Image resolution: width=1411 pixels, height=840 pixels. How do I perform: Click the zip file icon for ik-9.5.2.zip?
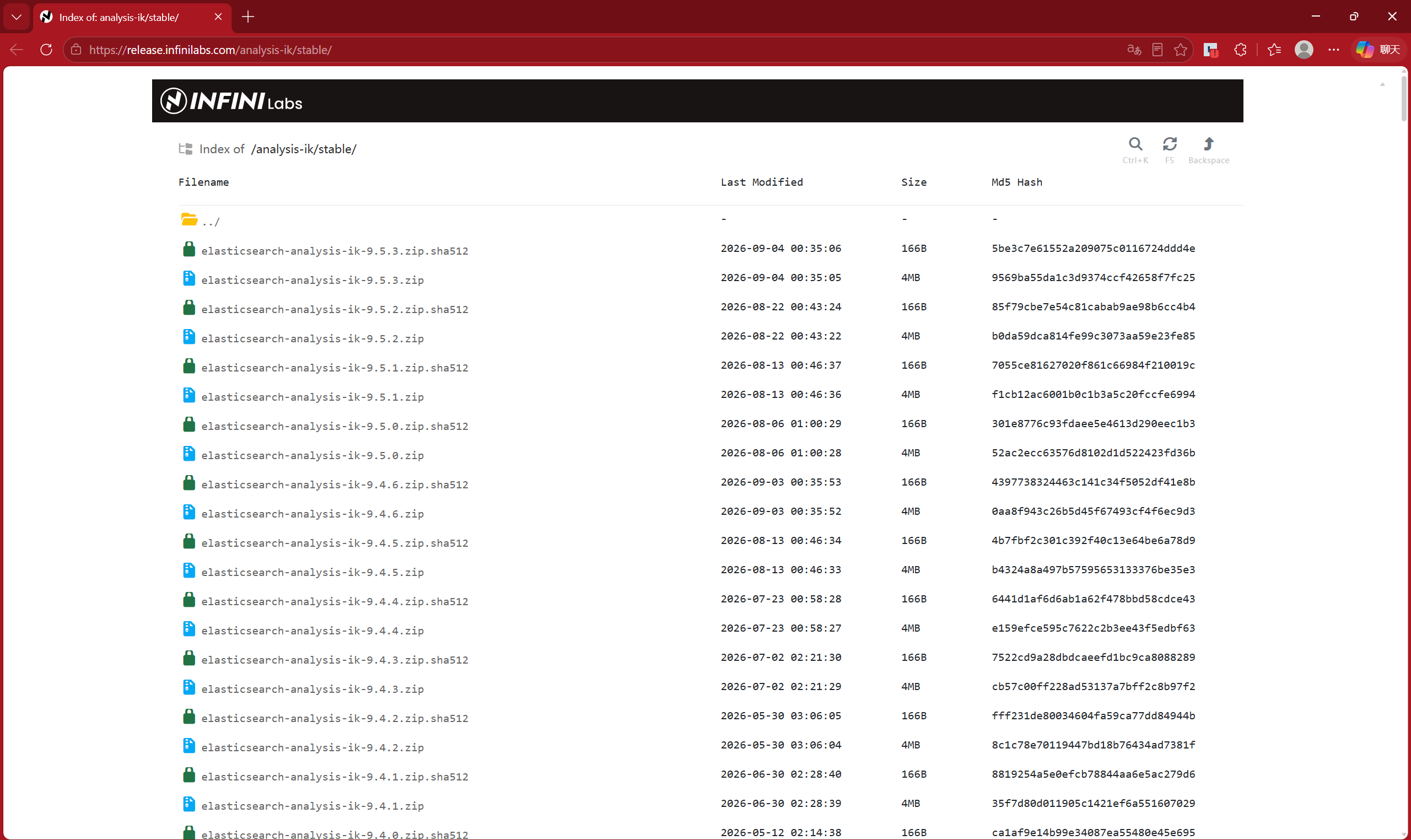189,337
